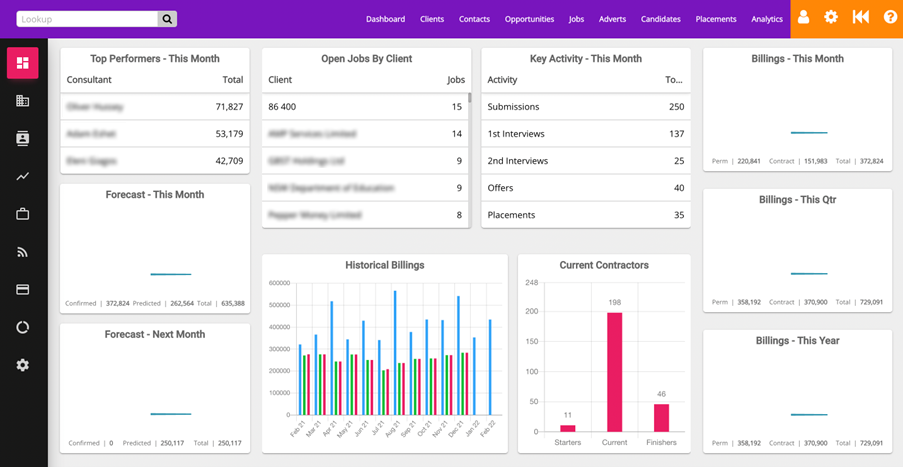The width and height of the screenshot is (903, 467).
Task: Switch to the Analytics menu item
Action: pyautogui.click(x=767, y=19)
